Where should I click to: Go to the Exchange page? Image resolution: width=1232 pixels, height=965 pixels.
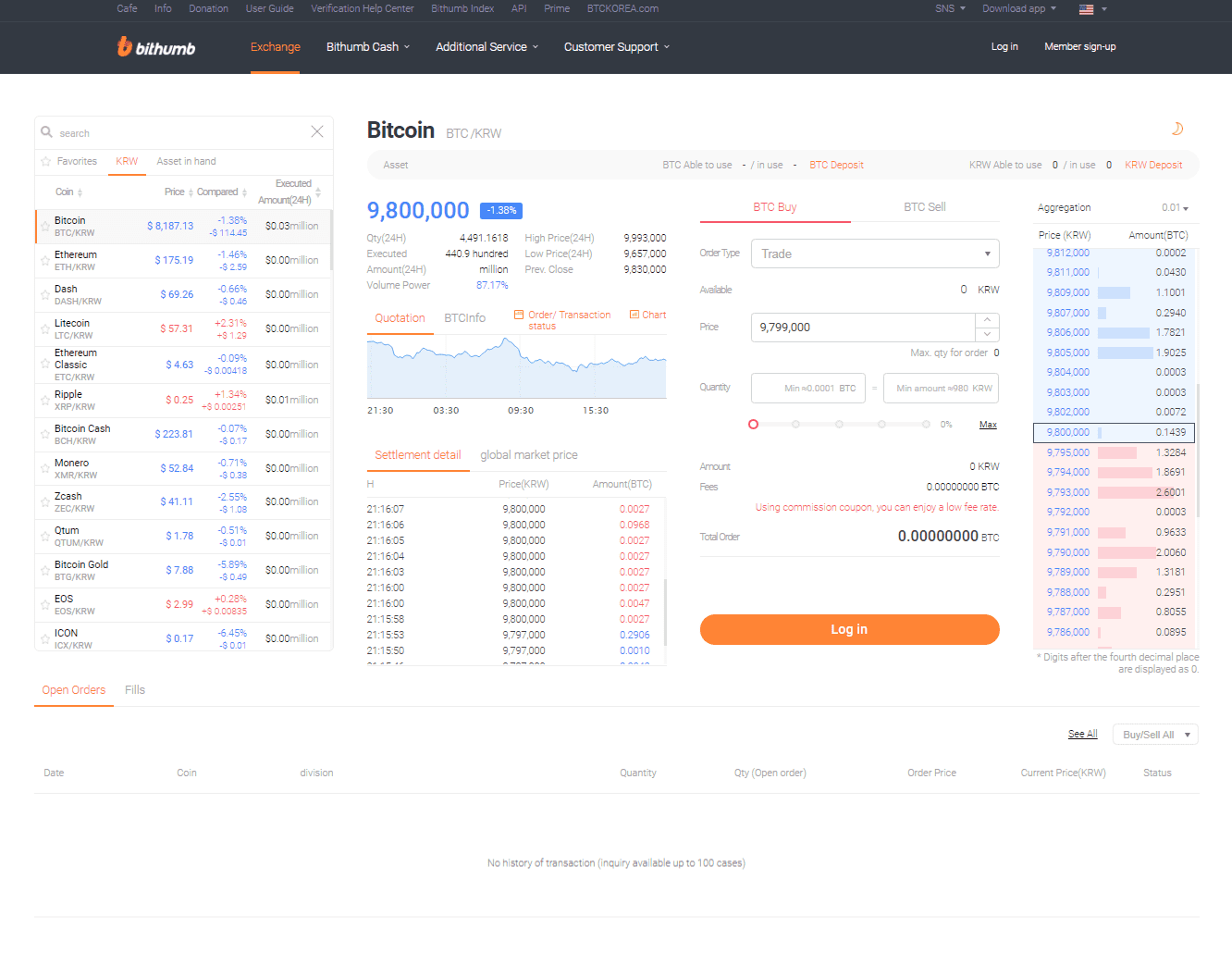point(276,47)
